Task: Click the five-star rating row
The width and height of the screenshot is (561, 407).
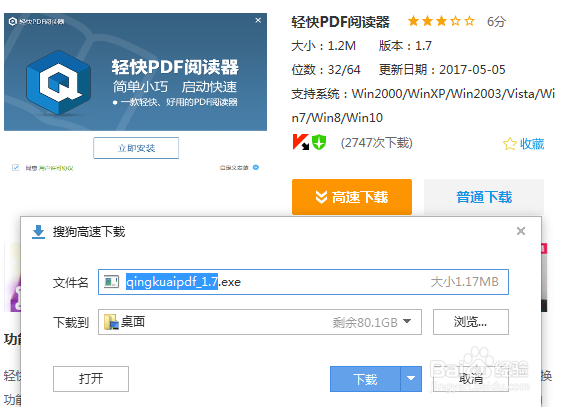Action: (x=441, y=21)
